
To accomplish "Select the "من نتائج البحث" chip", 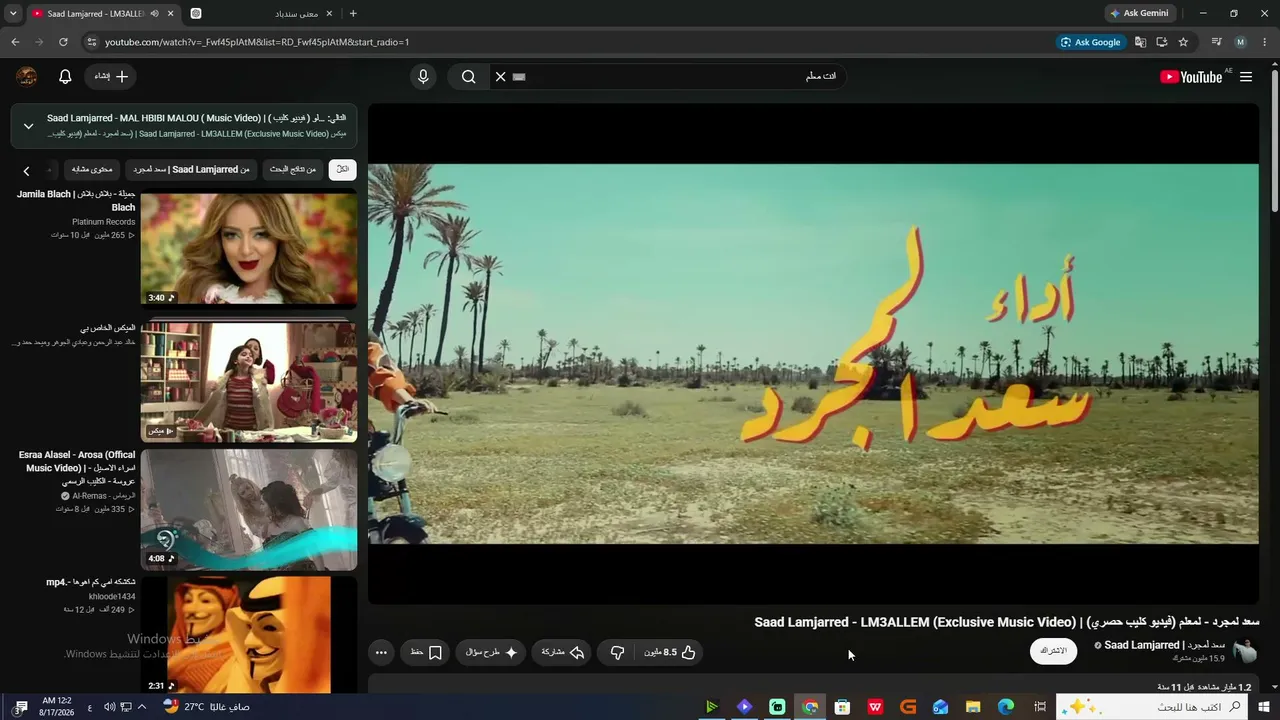I will point(293,170).
